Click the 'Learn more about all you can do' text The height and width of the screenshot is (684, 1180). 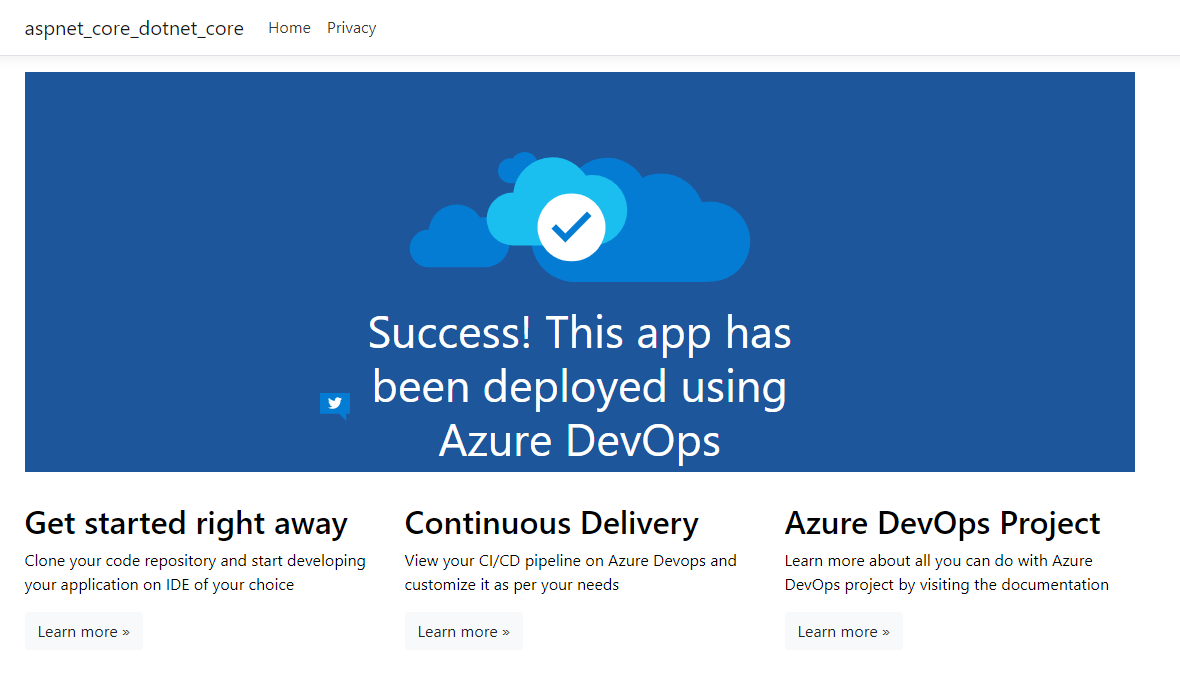point(947,573)
